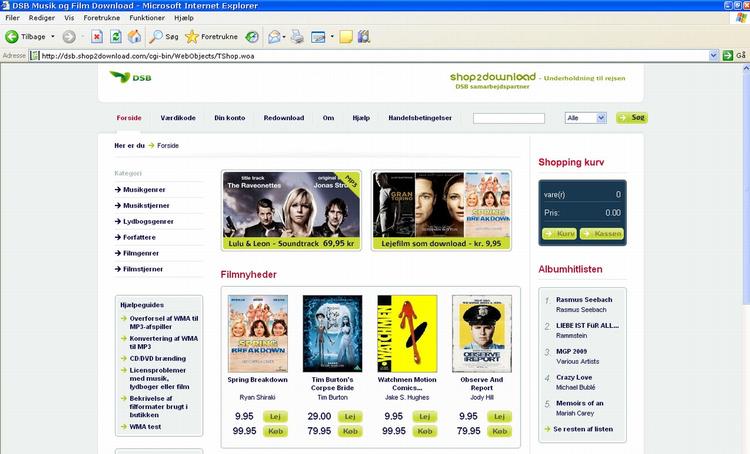Click the printer icon
The image size is (750, 454).
tap(298, 37)
